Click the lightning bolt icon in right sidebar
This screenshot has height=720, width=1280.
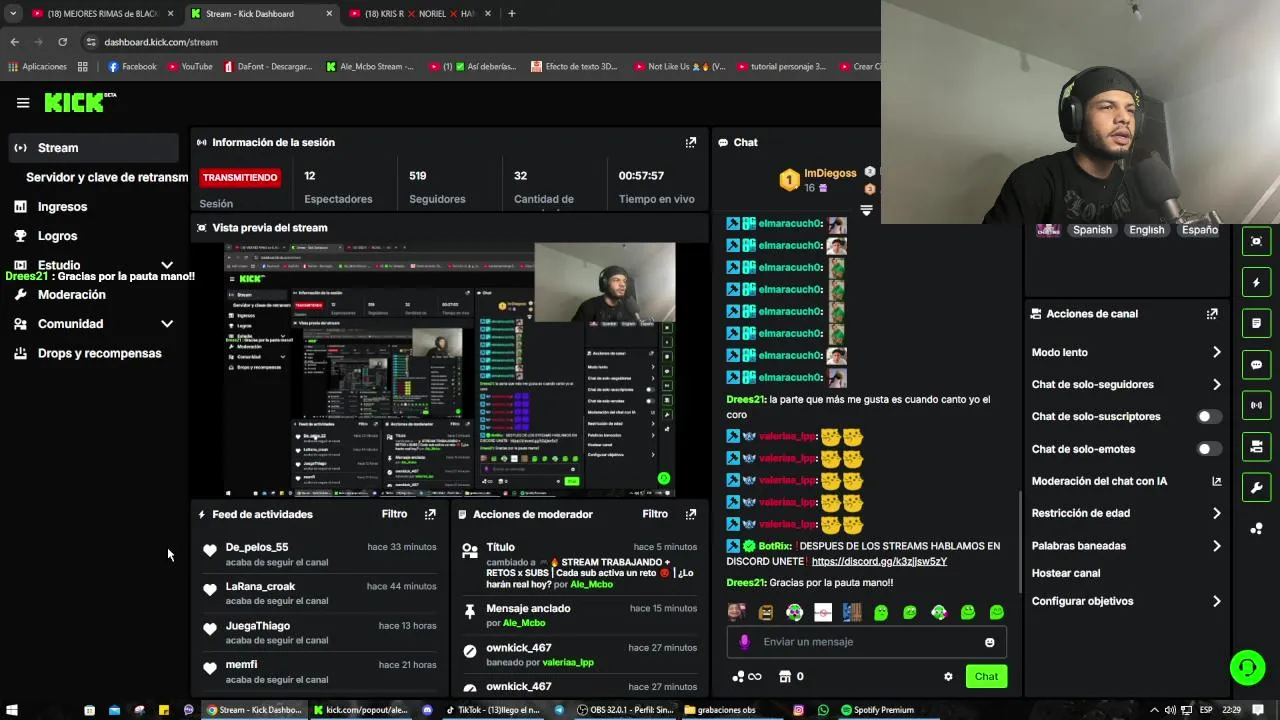(1257, 283)
